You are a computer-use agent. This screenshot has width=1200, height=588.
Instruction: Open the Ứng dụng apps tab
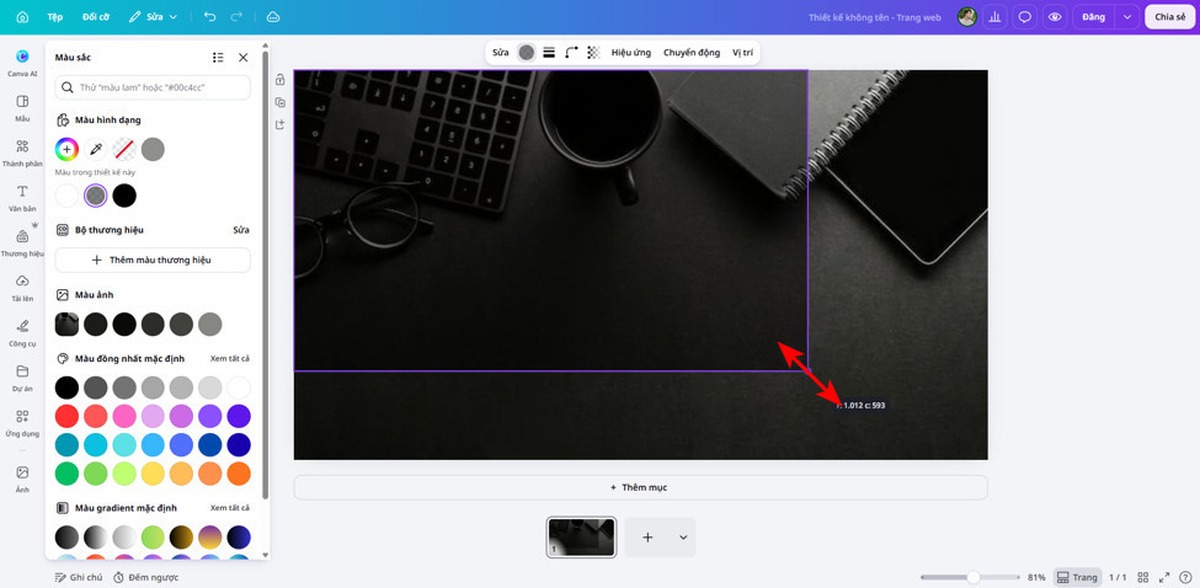click(22, 423)
